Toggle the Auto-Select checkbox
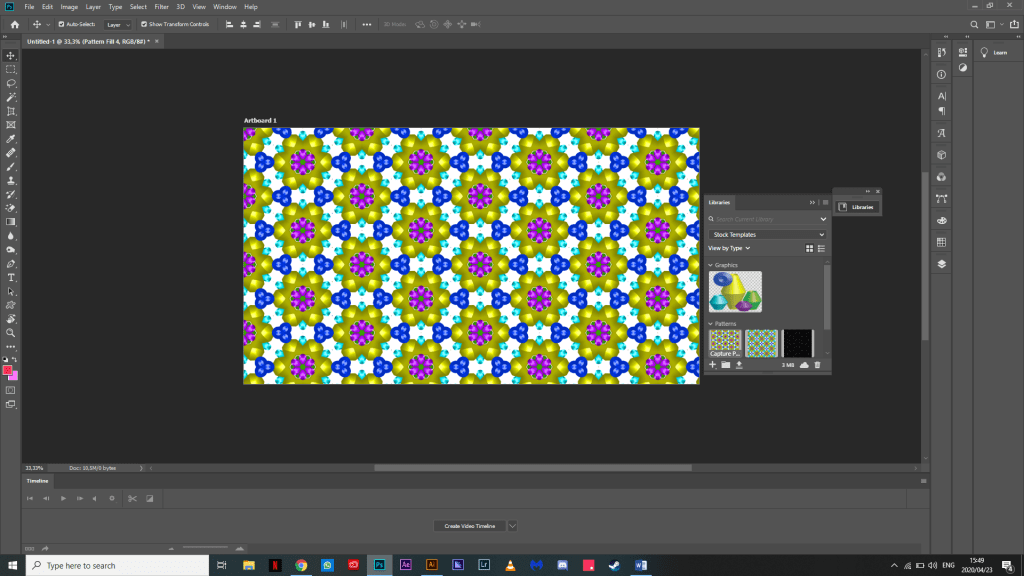 click(61, 24)
